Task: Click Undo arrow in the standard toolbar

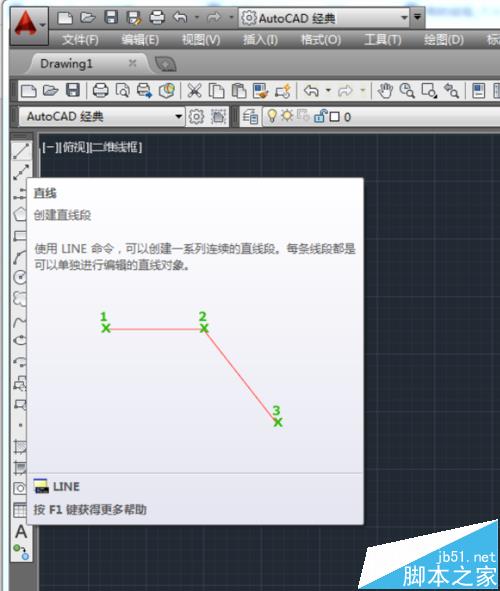Action: pyautogui.click(x=312, y=91)
